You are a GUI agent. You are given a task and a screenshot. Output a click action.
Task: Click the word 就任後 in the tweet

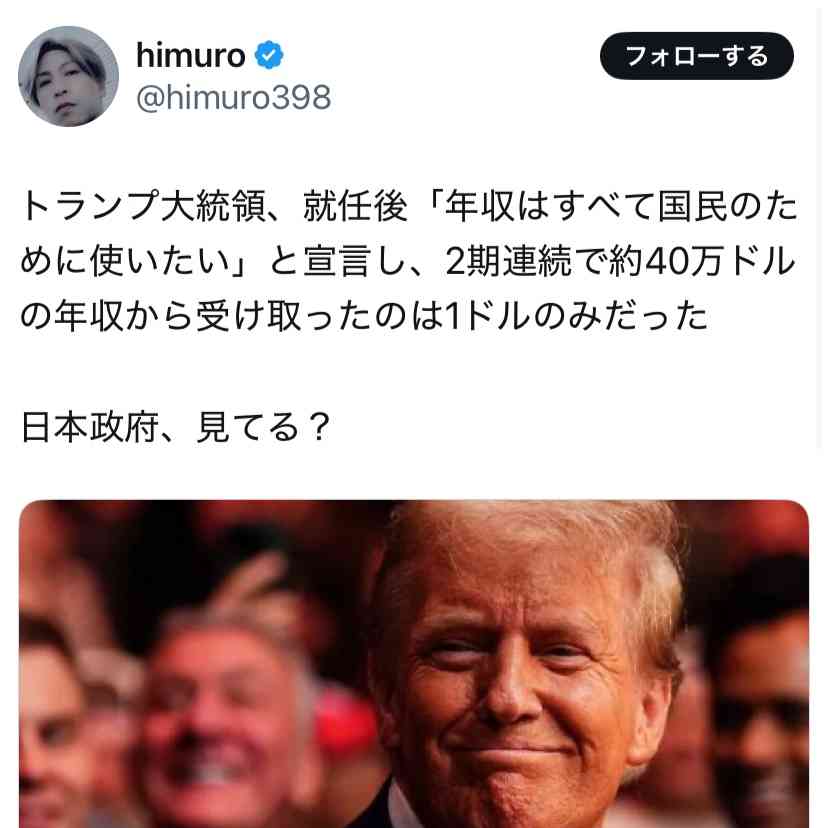pos(355,206)
